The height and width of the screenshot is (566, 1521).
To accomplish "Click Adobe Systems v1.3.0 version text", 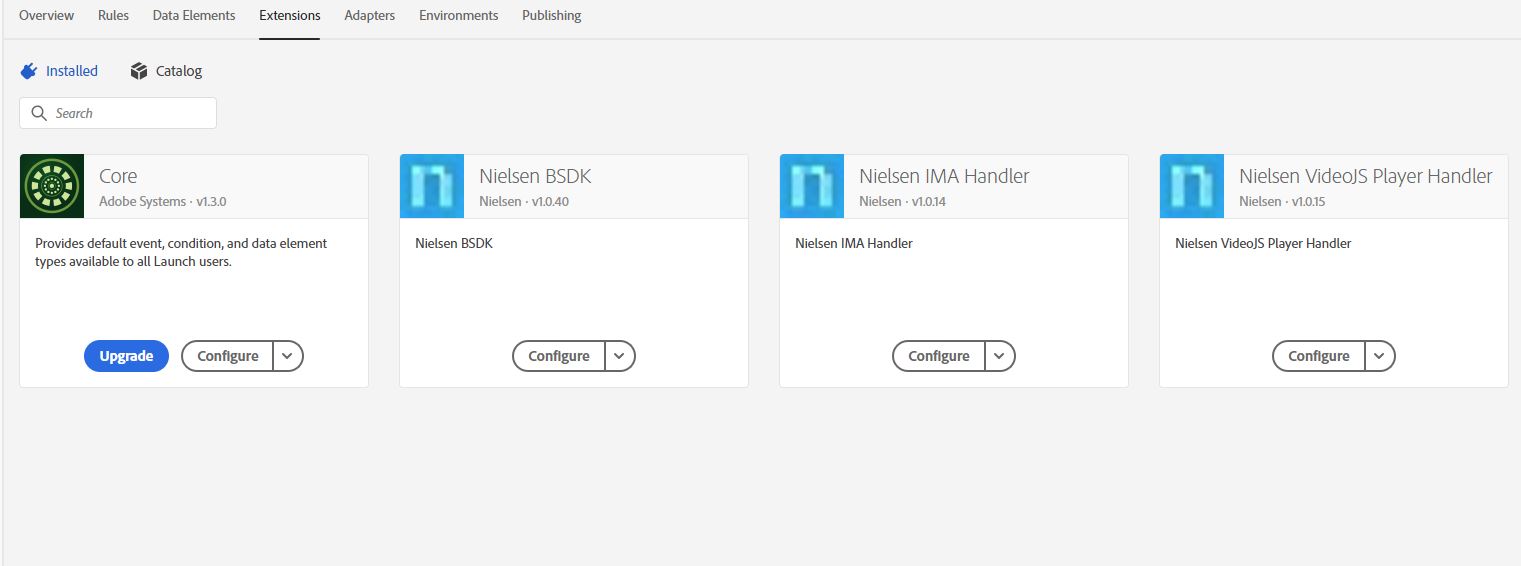I will (x=163, y=201).
